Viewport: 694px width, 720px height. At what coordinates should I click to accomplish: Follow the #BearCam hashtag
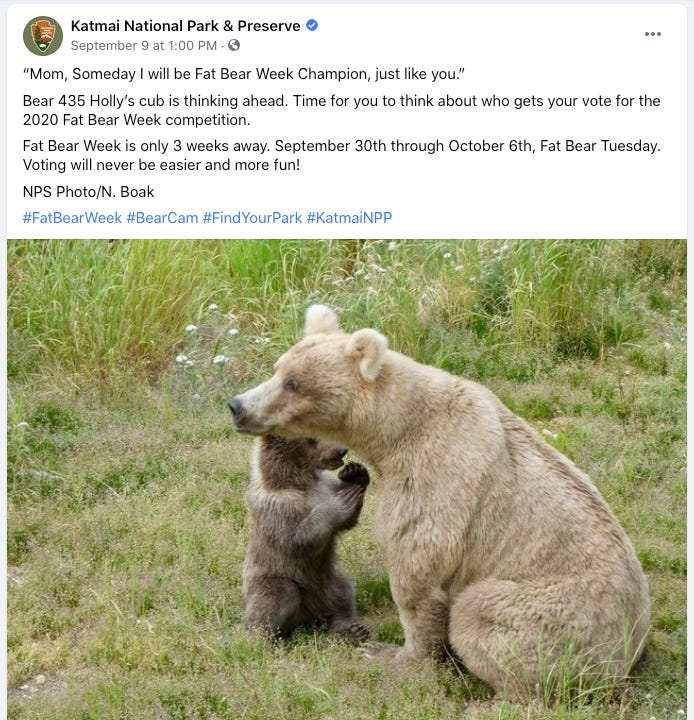coord(162,218)
